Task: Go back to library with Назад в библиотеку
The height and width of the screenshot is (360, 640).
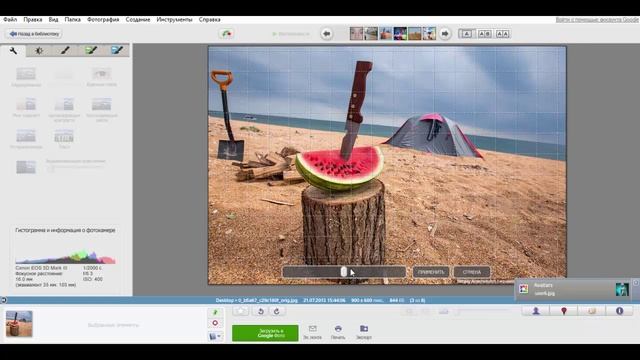Action: (x=34, y=34)
